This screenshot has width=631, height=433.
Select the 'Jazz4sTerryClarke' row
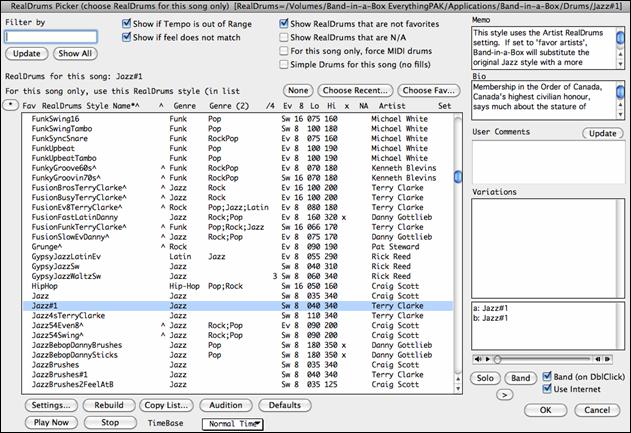pyautogui.click(x=237, y=315)
